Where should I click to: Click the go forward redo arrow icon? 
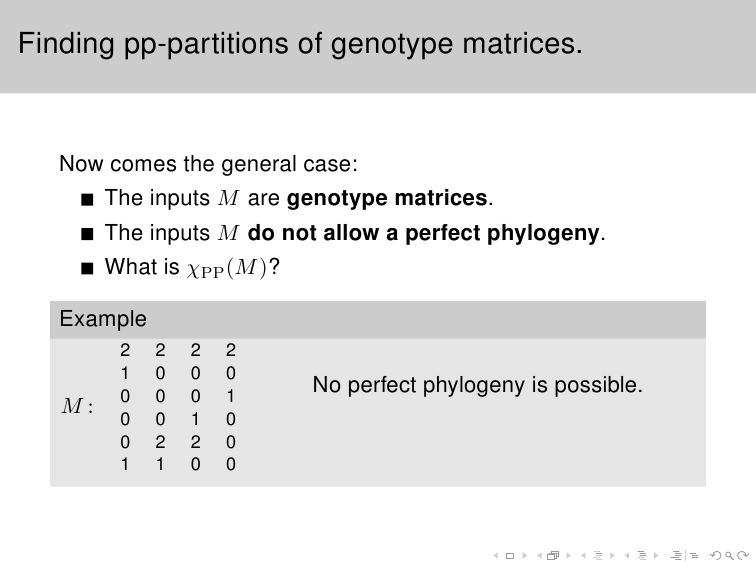tap(743, 555)
